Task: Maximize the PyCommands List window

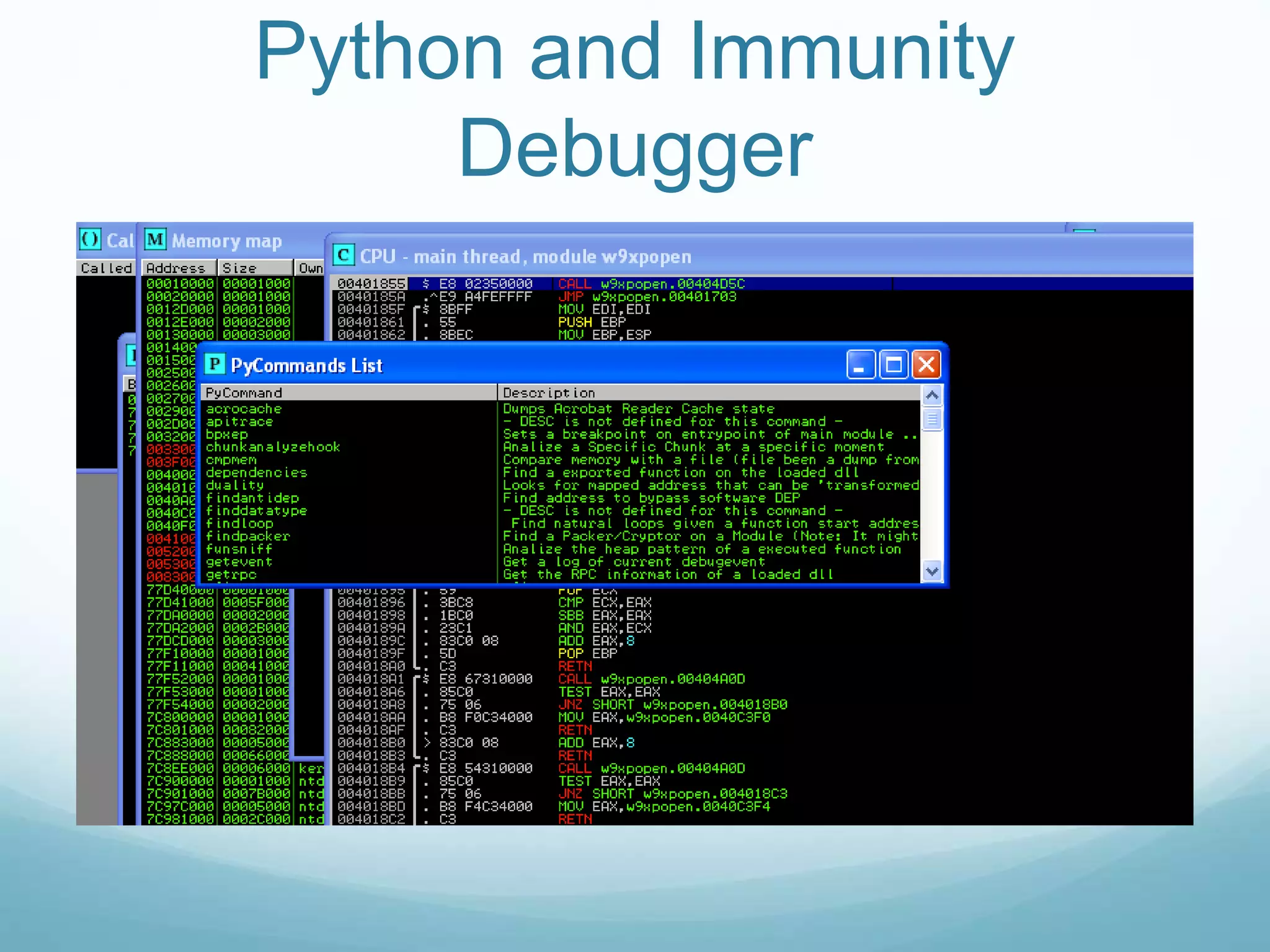Action: click(894, 364)
